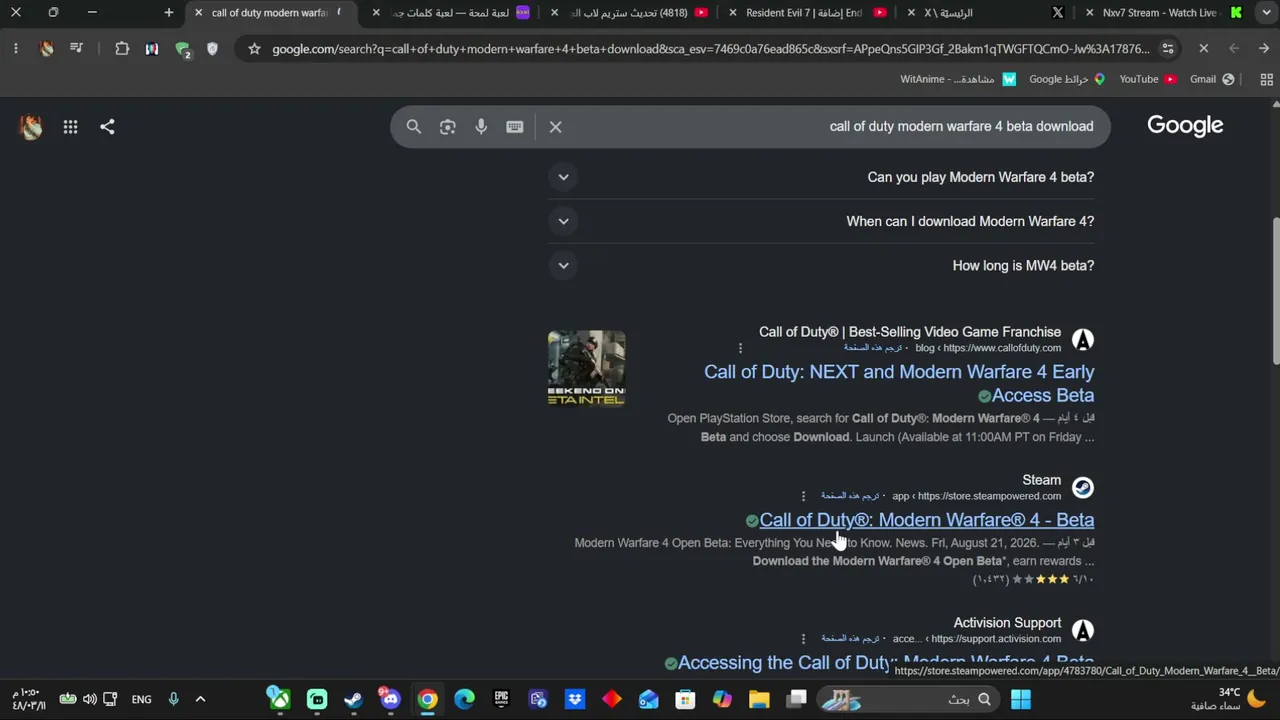The image size is (1280, 720).
Task: Open the more options dots for the Steam result
Action: (x=803, y=496)
